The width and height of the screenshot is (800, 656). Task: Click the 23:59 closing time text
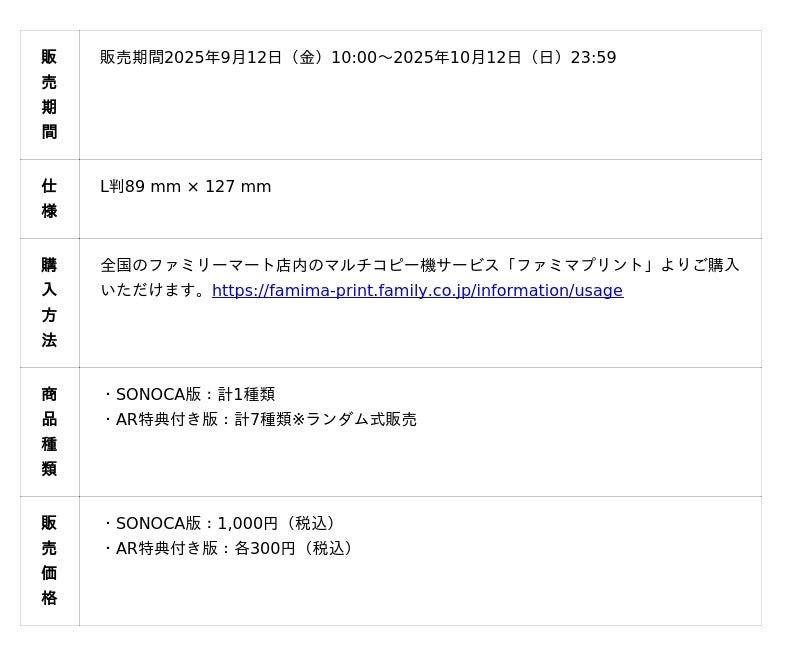tap(593, 58)
